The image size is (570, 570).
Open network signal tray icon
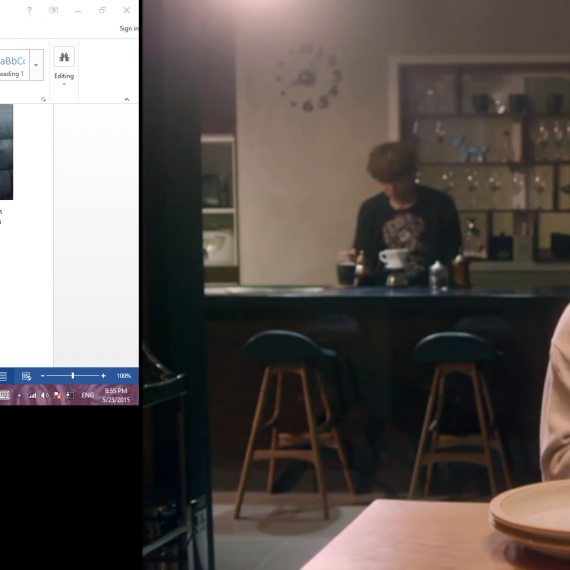[32, 396]
